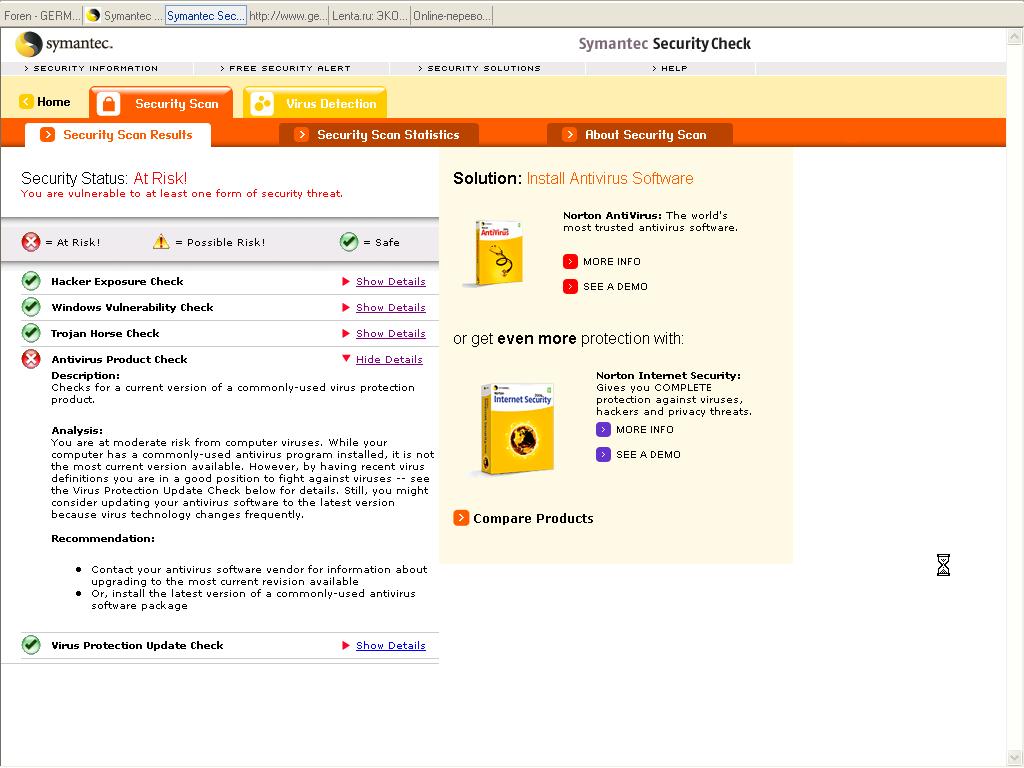Open Show Details for Windows Vulnerability Check
Viewport: 1024px width, 768px height.
[x=391, y=308]
